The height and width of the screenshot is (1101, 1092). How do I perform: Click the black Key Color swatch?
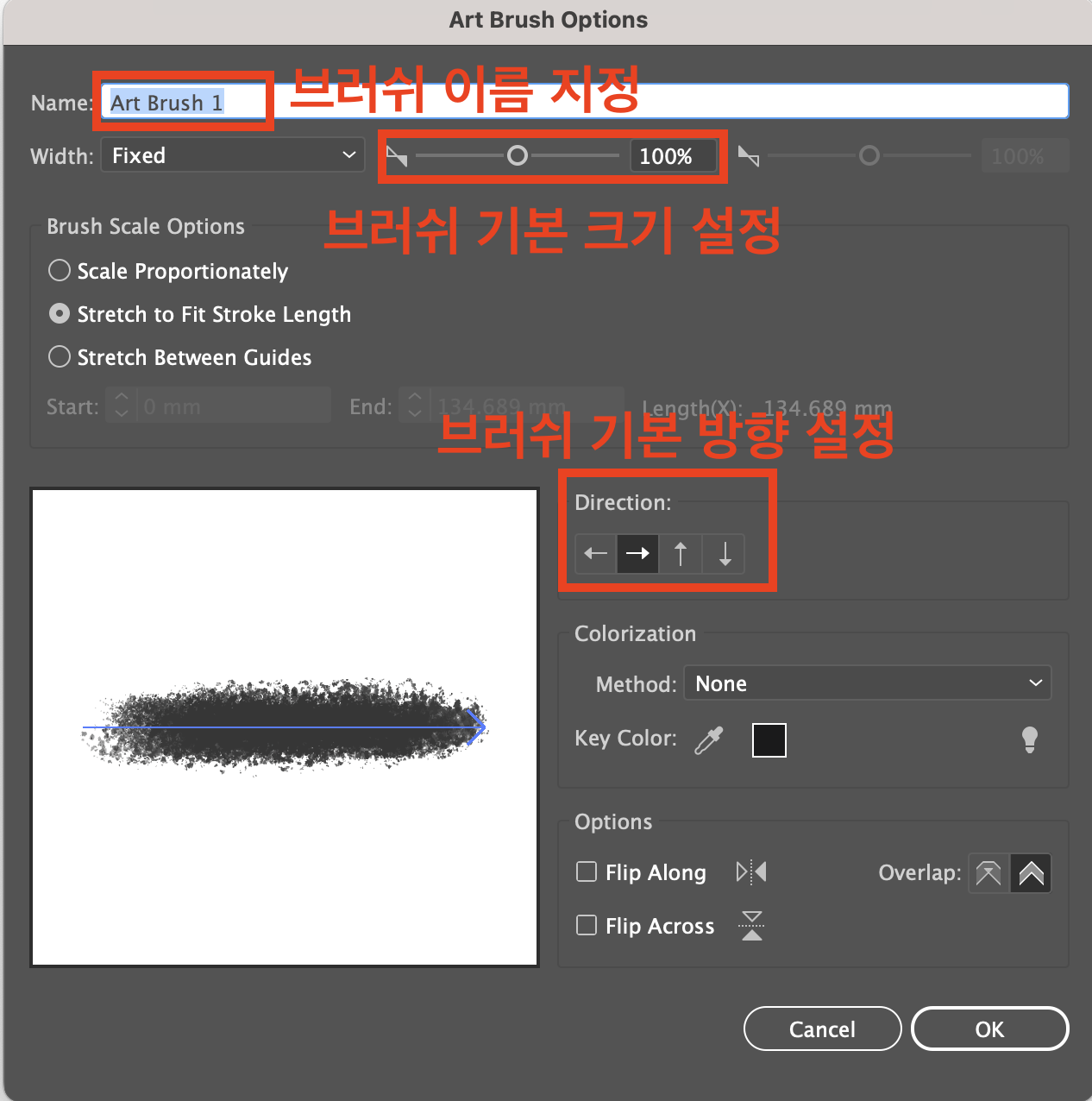pos(769,739)
